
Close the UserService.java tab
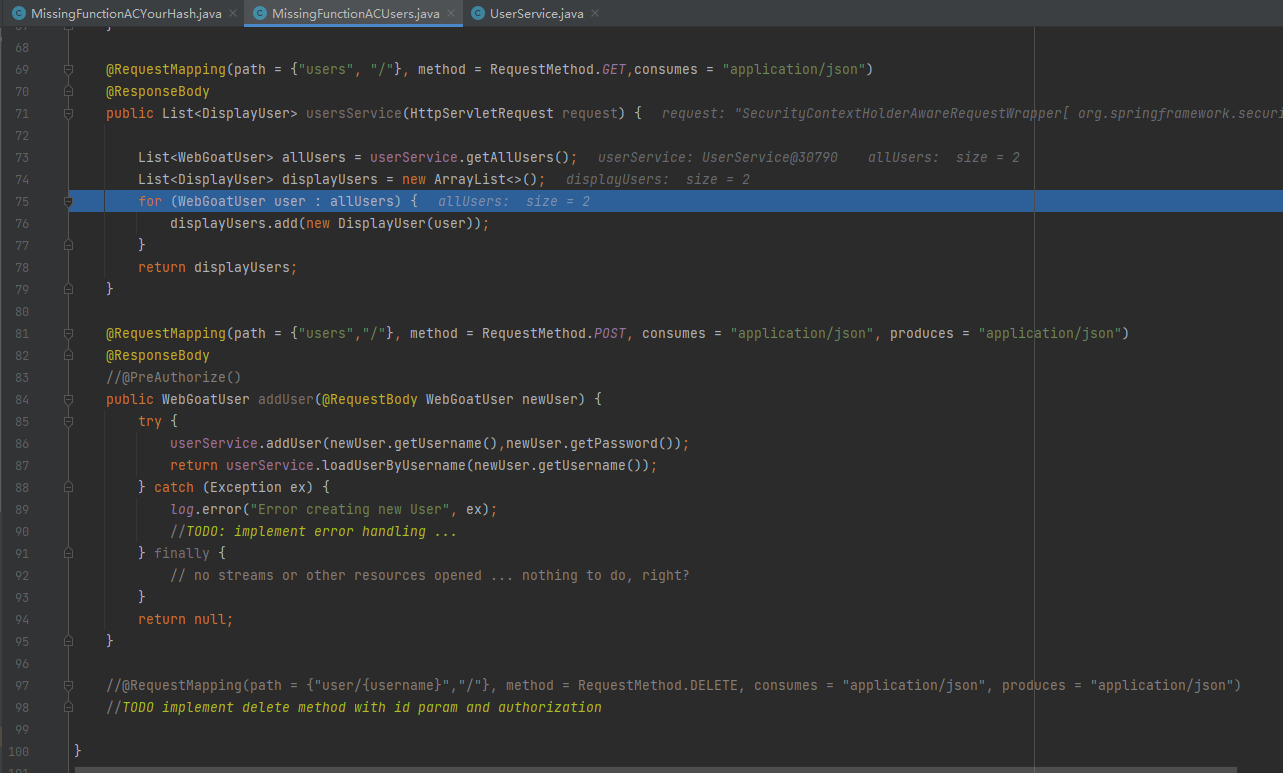pyautogui.click(x=595, y=14)
